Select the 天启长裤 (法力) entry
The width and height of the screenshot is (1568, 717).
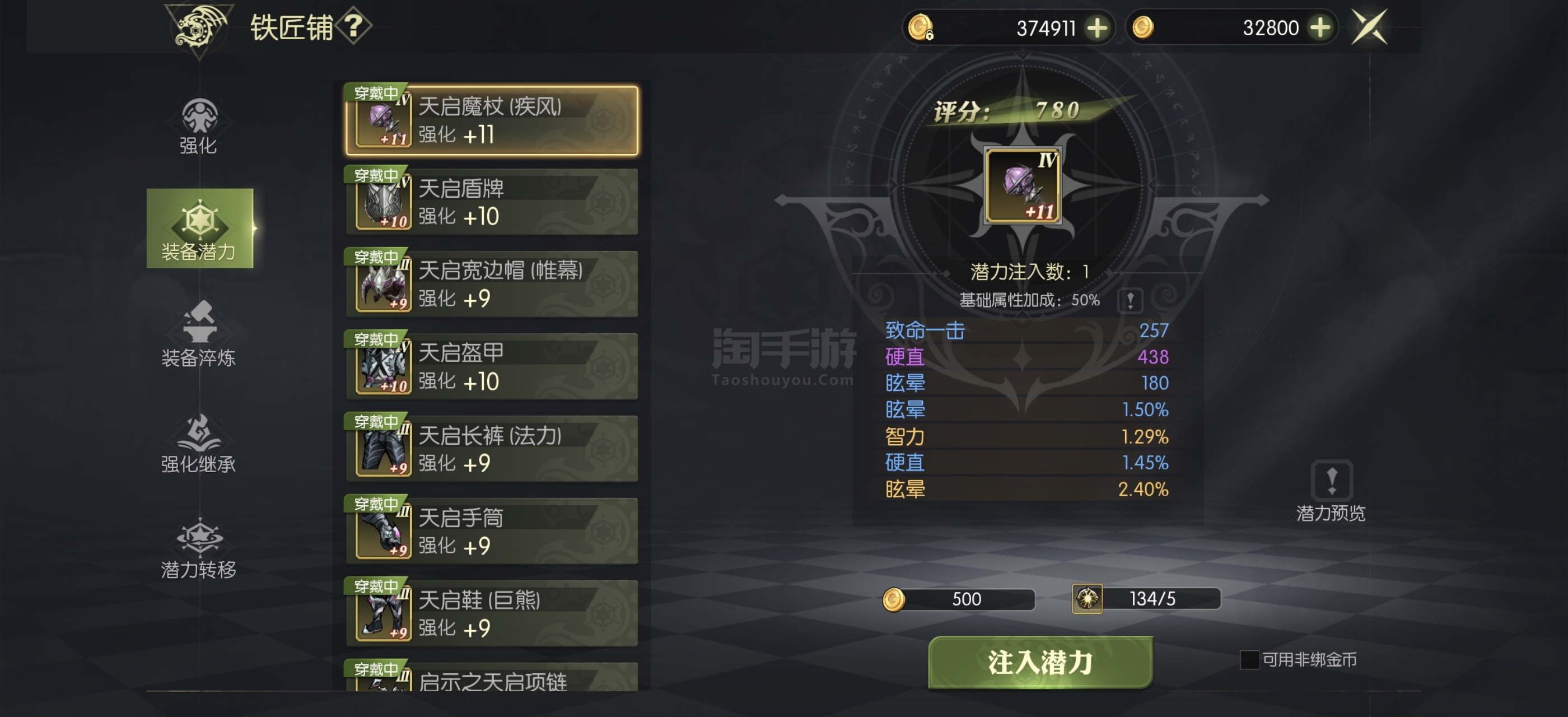(492, 449)
